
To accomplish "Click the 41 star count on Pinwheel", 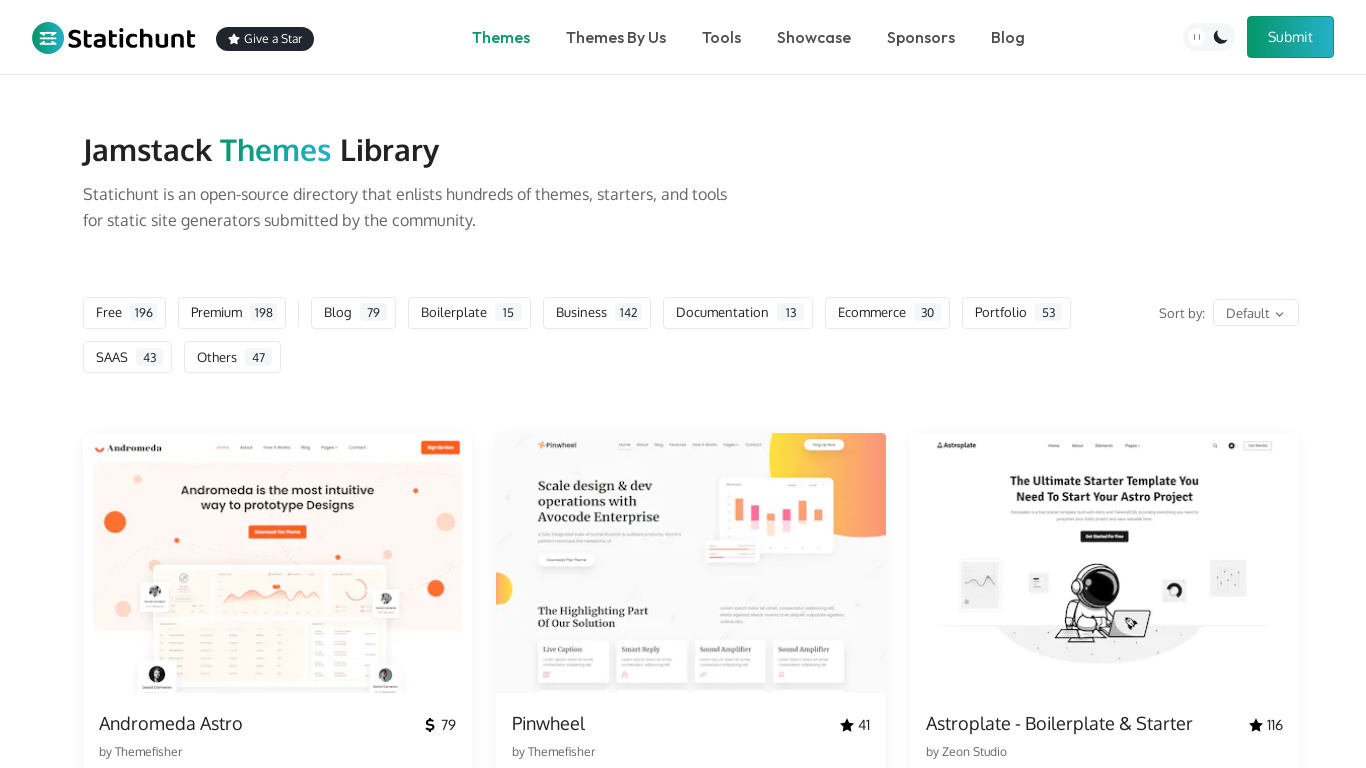I will click(x=864, y=725).
